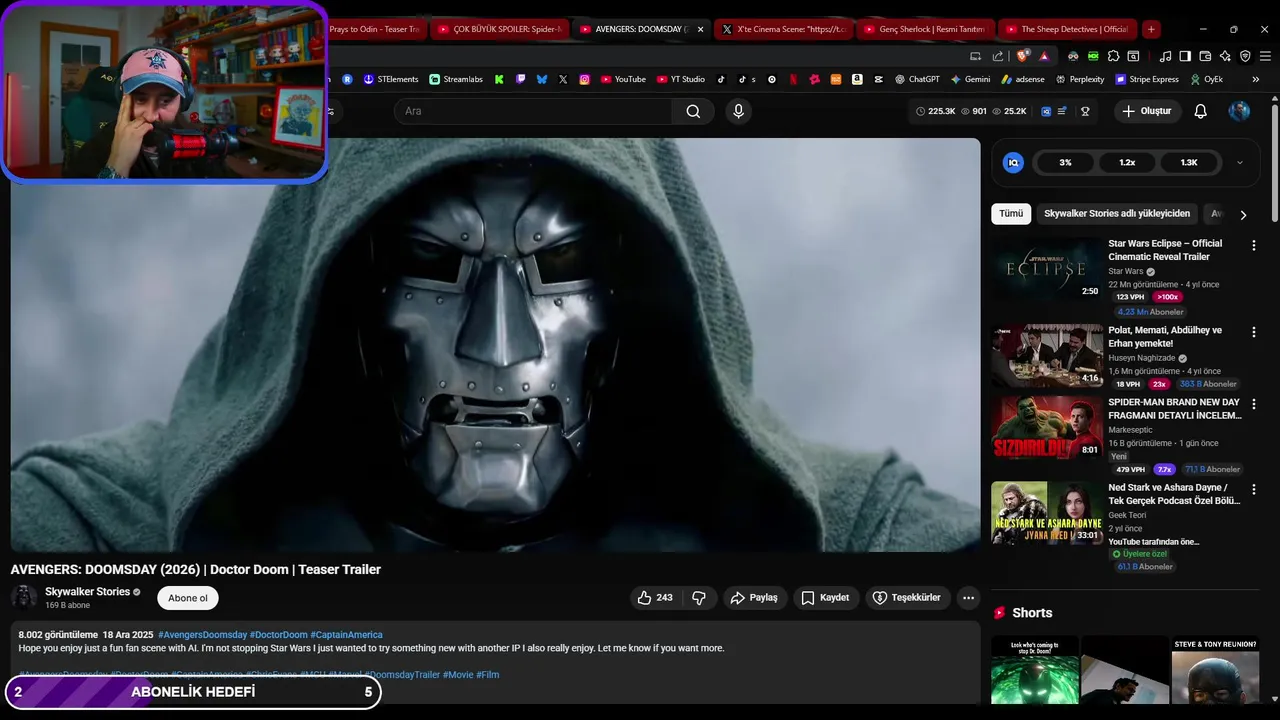
Task: Switch to Genç Sherlock Resmi Tanıtım tab
Action: pos(926,29)
